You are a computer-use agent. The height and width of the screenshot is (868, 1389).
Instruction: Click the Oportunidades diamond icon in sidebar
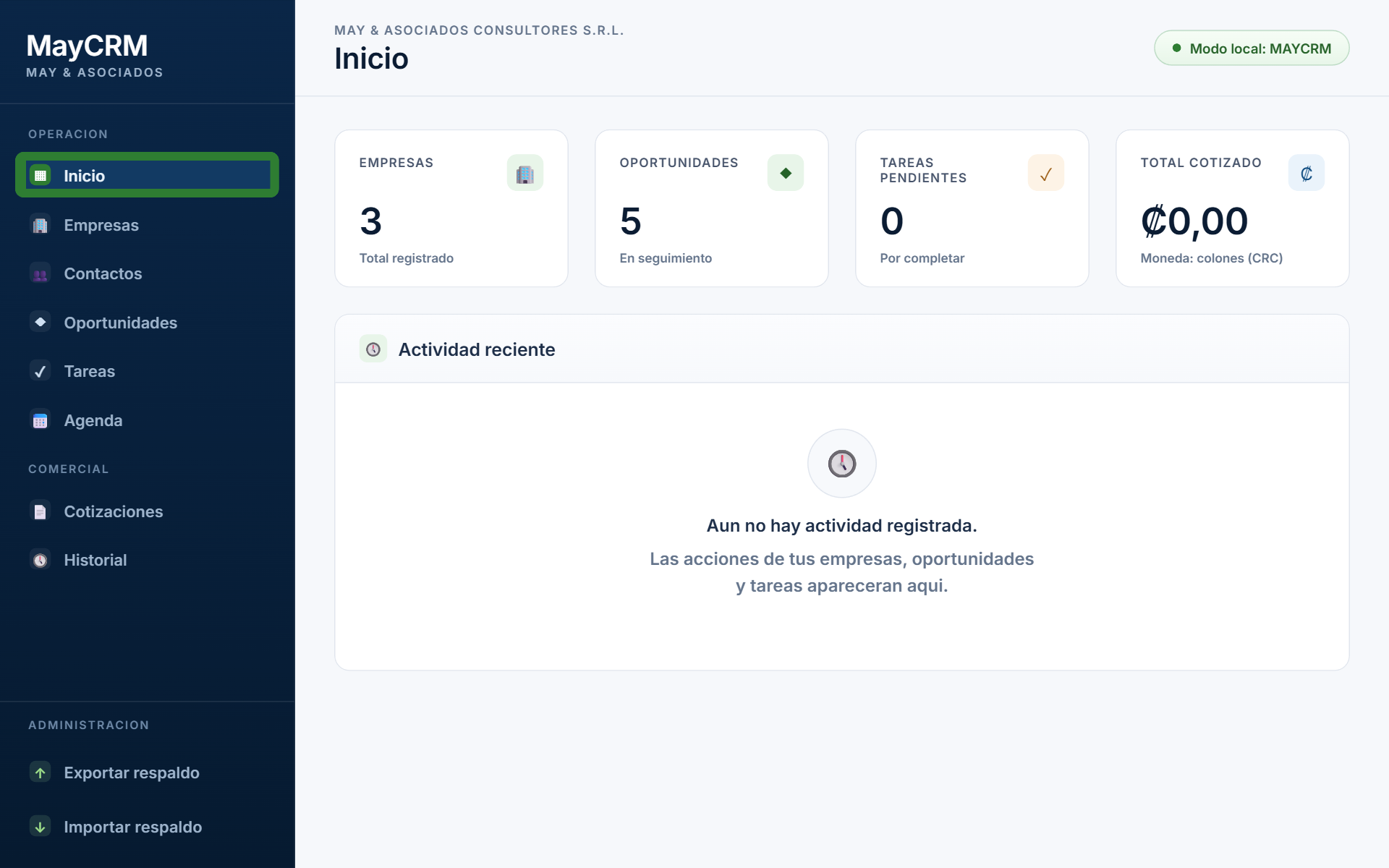pos(41,323)
